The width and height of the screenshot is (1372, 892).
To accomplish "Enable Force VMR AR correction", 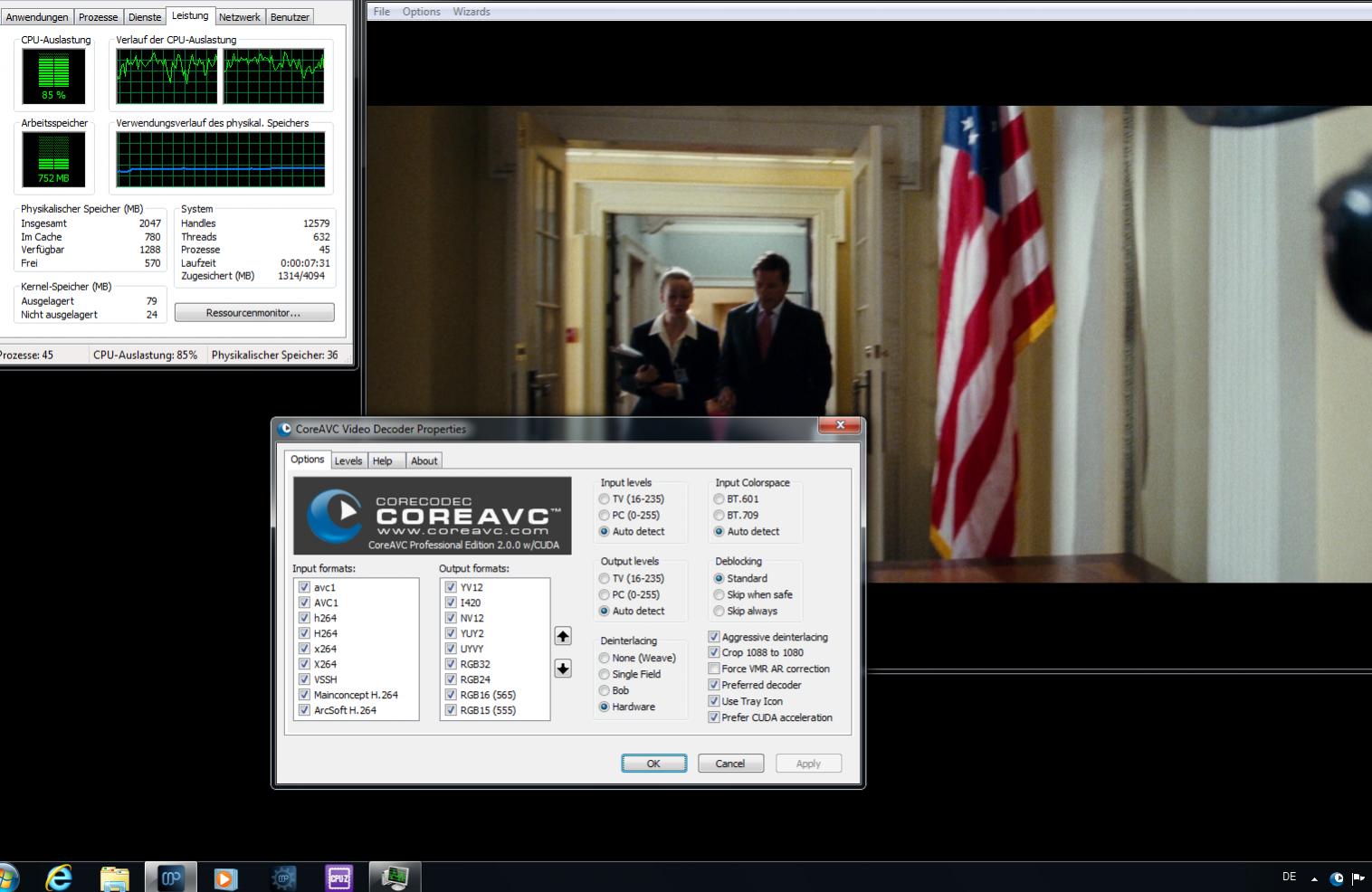I will 714,669.
